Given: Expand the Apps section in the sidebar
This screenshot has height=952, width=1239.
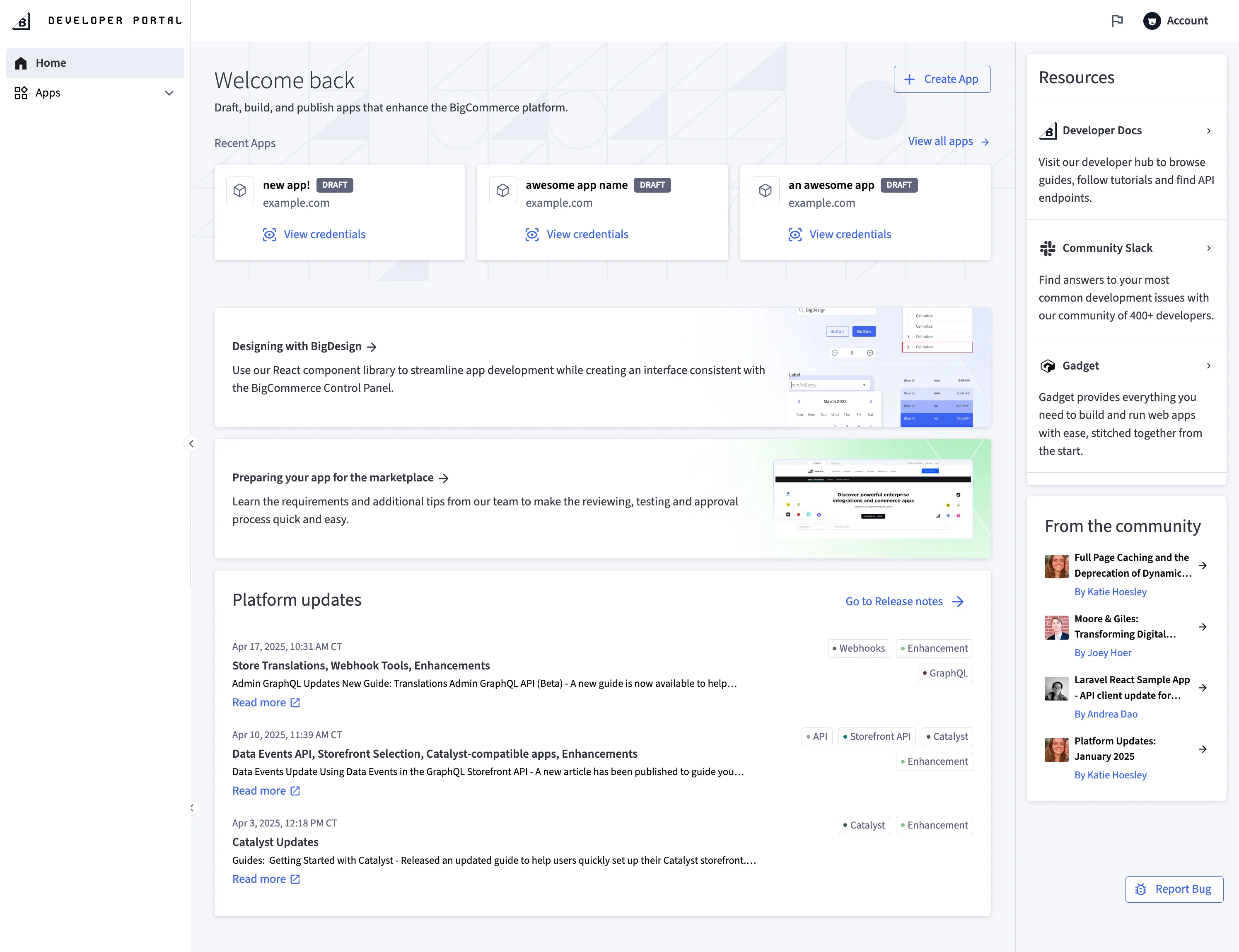Looking at the screenshot, I should pos(169,92).
